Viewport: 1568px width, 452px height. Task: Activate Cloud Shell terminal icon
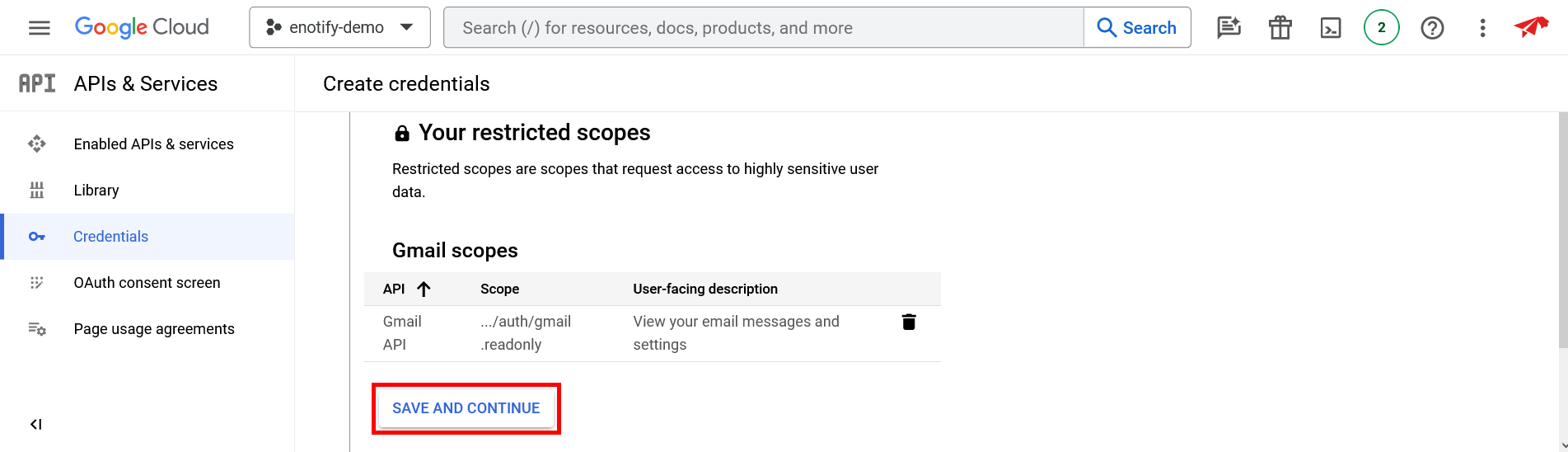tap(1331, 28)
